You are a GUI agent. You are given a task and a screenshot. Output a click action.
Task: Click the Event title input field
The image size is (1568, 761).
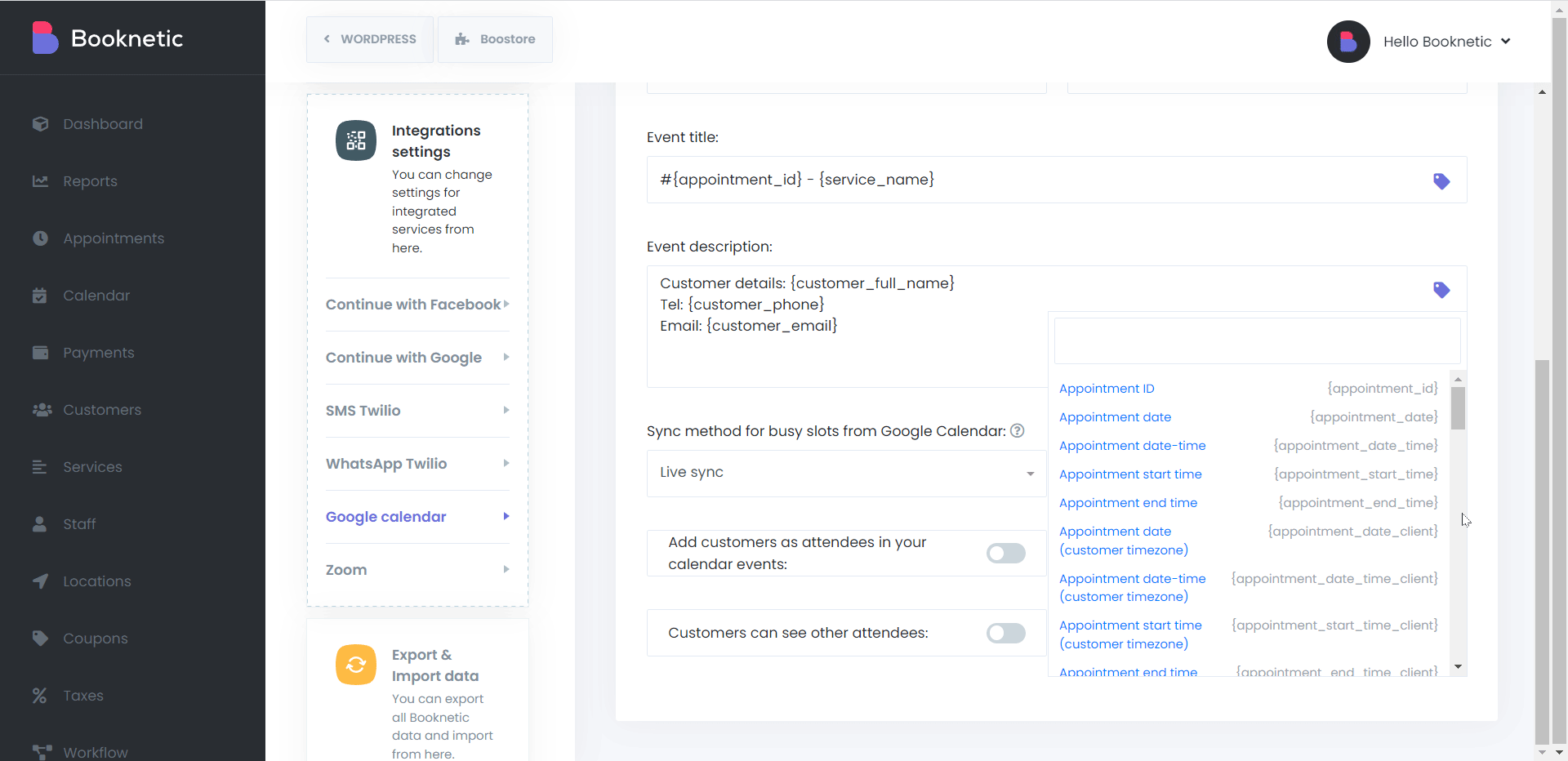click(x=1057, y=180)
